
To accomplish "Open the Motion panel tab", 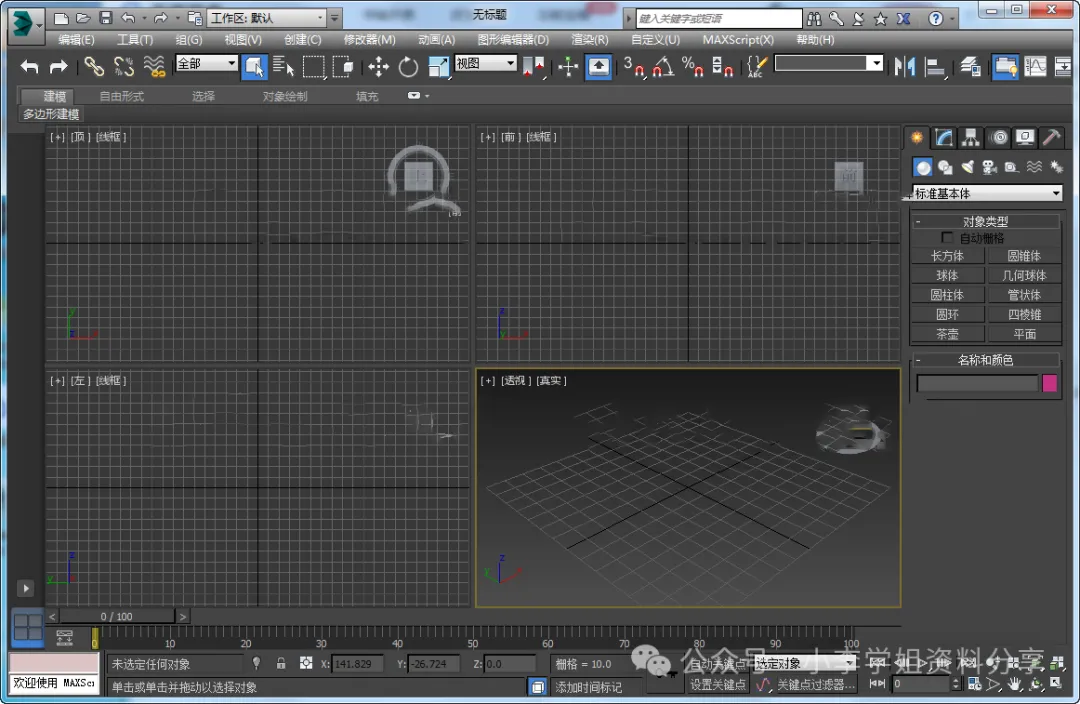I will pyautogui.click(x=998, y=138).
